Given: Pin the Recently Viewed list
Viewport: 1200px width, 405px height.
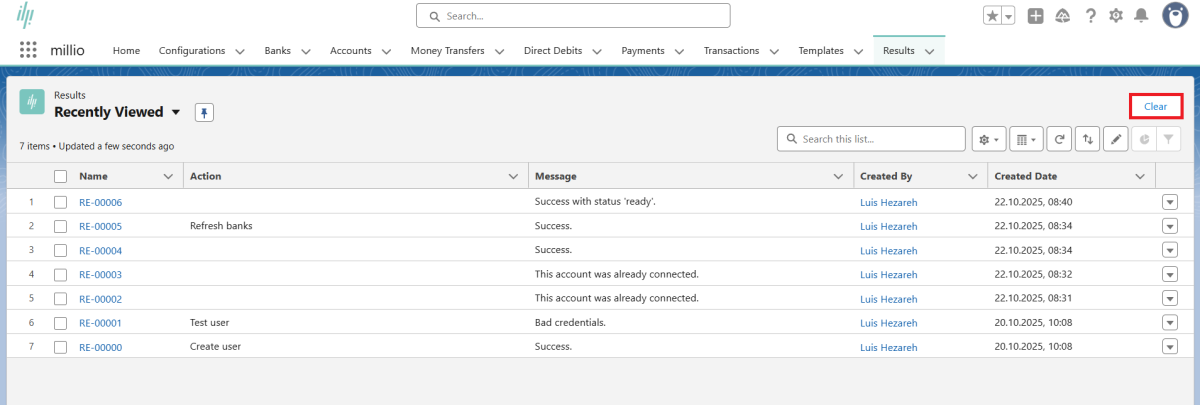Looking at the screenshot, I should pyautogui.click(x=204, y=112).
